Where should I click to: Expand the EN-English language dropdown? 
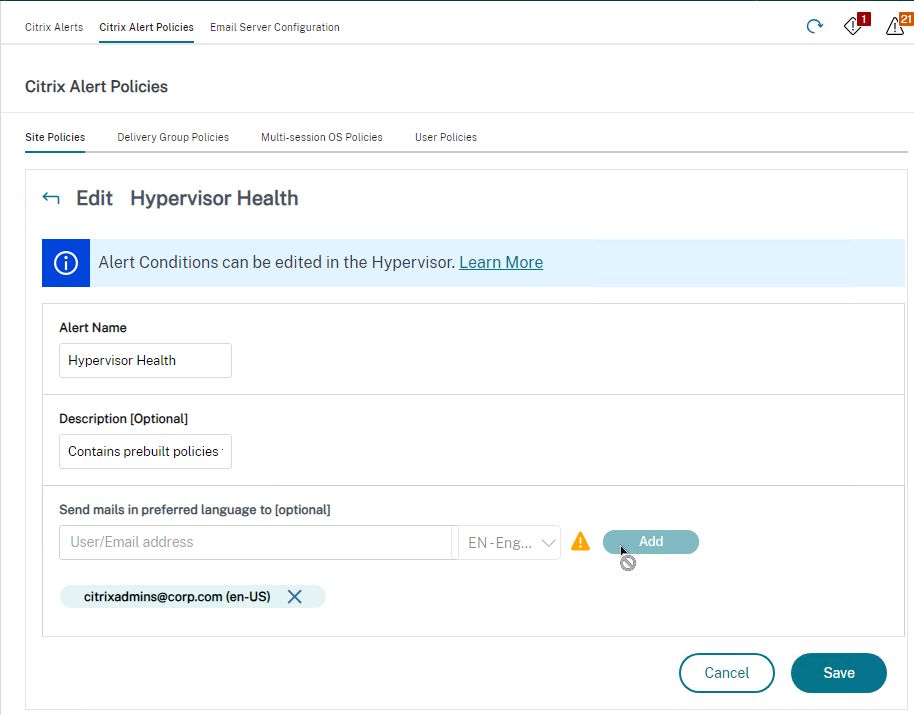point(509,543)
